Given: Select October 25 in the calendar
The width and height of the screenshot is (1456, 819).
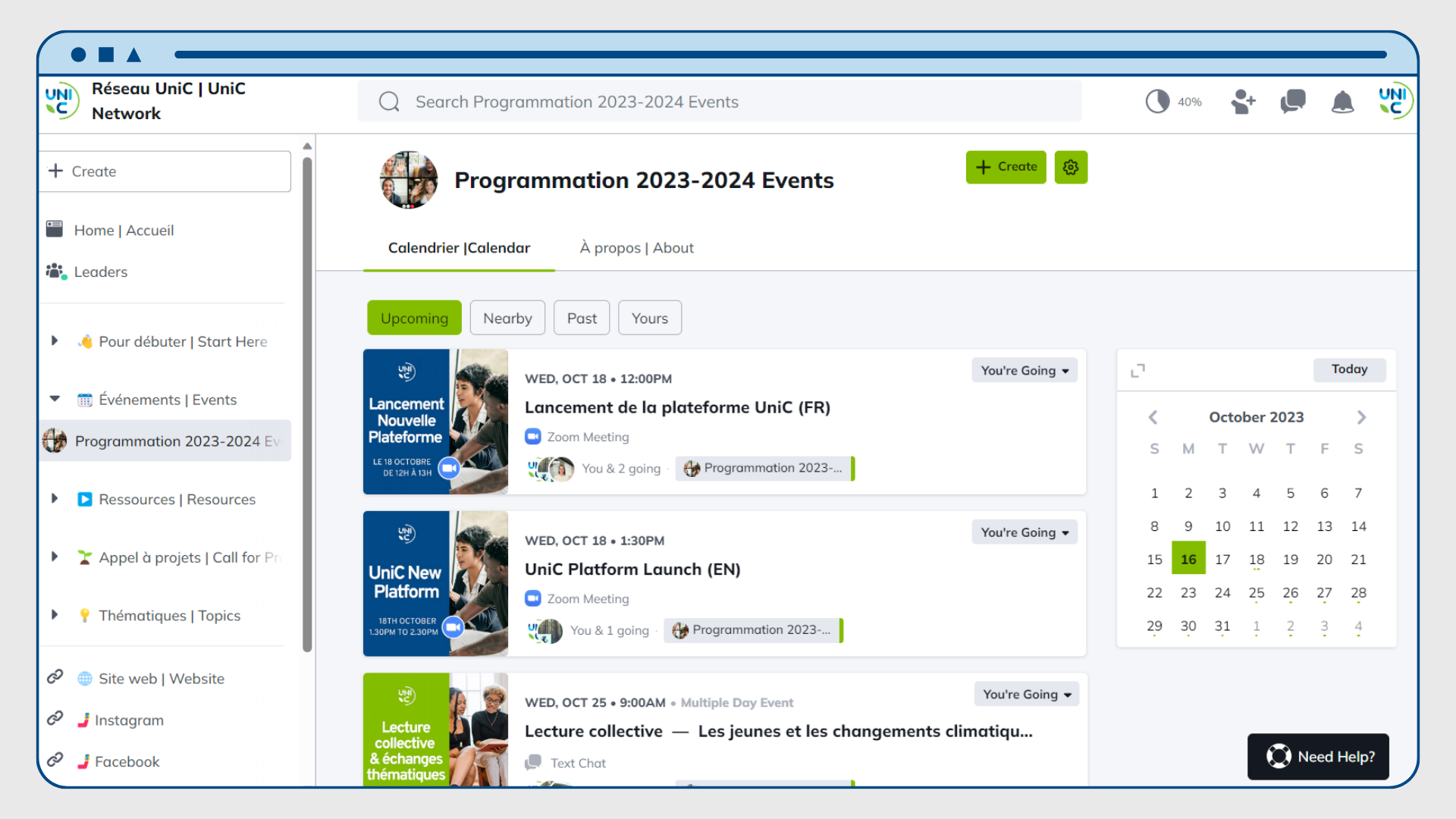Looking at the screenshot, I should click(1256, 593).
